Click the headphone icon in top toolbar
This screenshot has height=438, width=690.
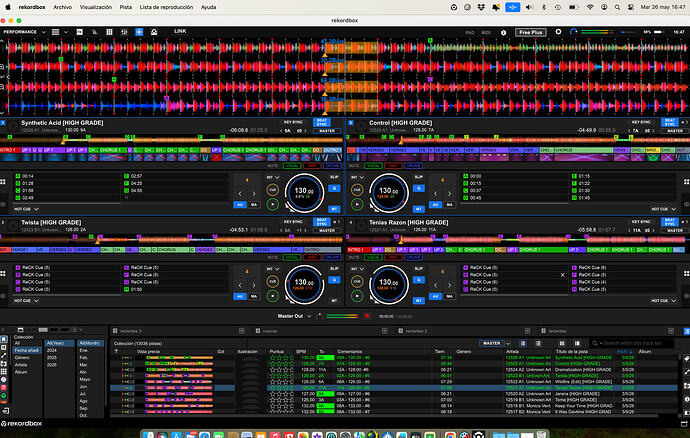(x=573, y=32)
